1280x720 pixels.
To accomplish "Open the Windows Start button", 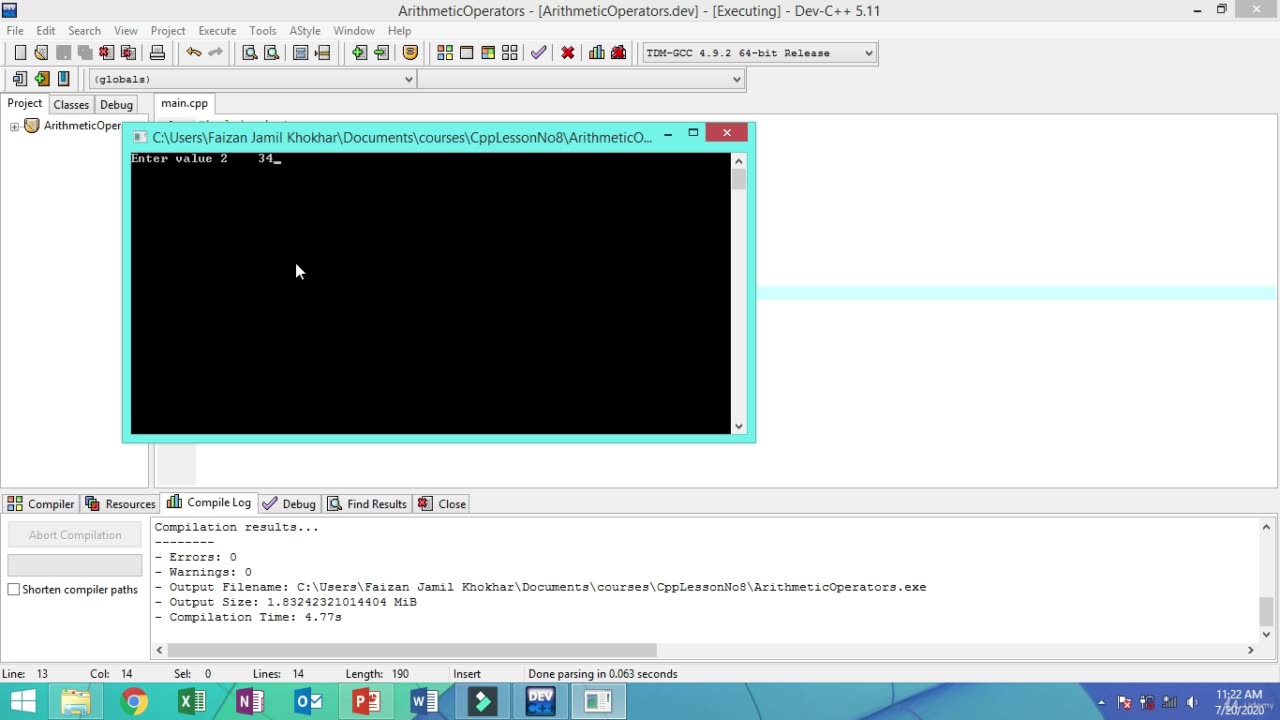I will click(23, 702).
